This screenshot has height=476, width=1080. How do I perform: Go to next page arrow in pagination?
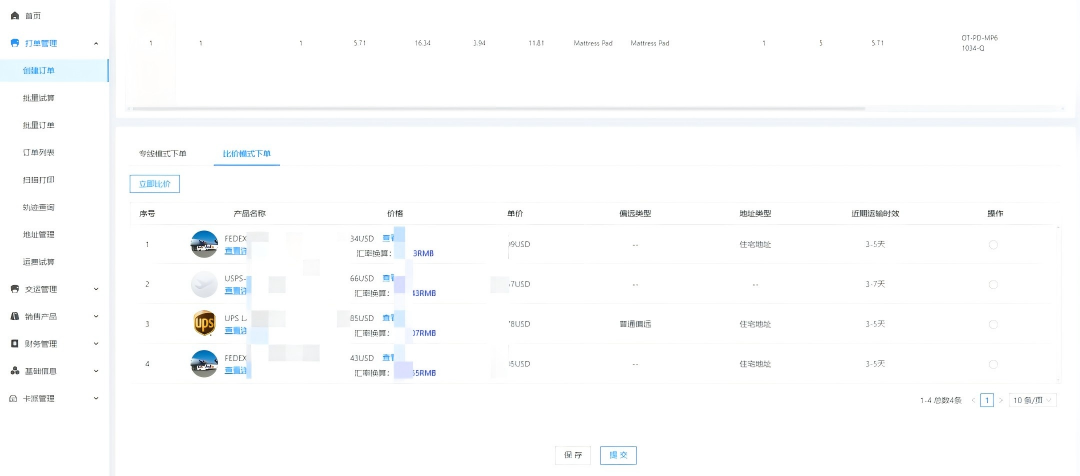[x=1001, y=400]
